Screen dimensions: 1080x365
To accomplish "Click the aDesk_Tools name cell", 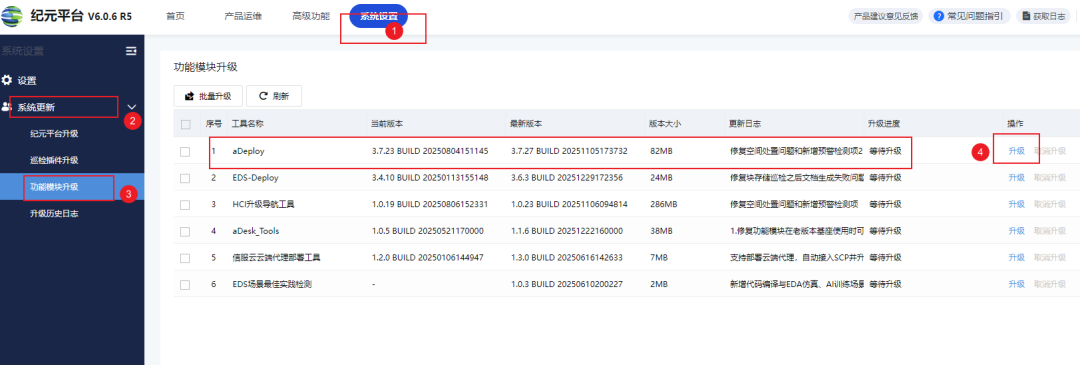I will 256,231.
